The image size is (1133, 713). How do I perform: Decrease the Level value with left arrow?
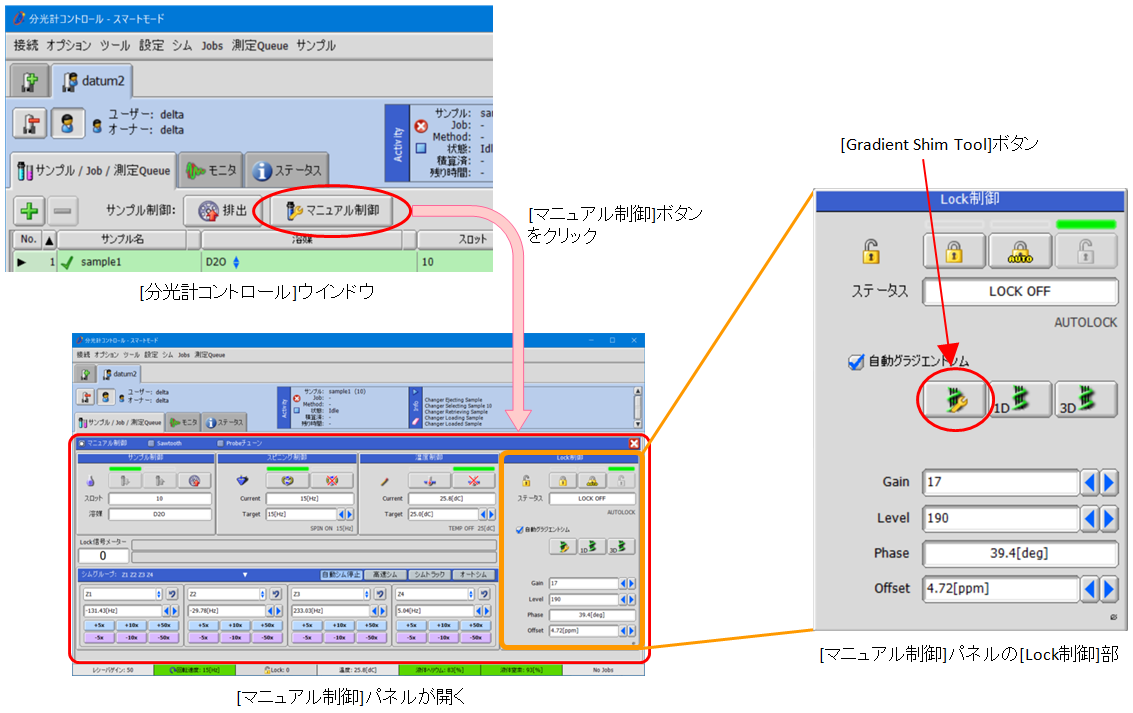pos(1091,519)
